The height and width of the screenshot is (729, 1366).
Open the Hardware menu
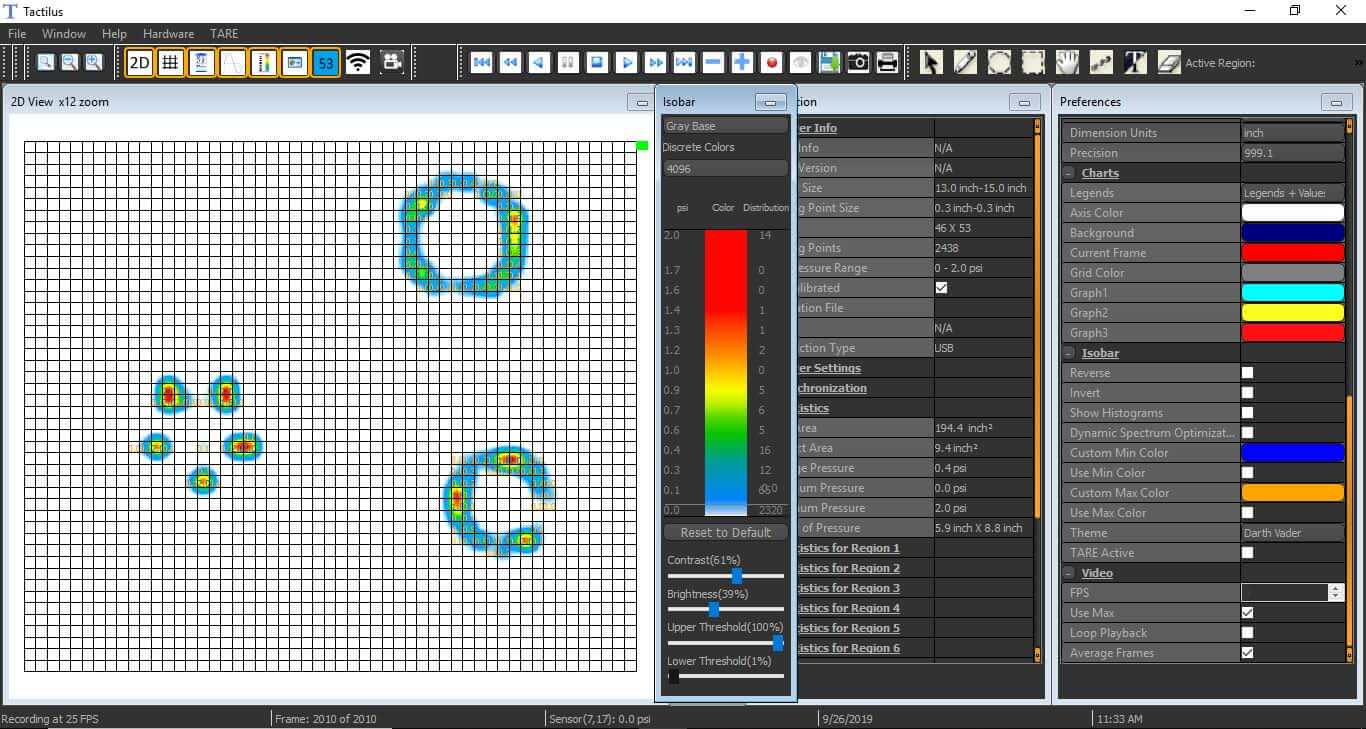(168, 34)
